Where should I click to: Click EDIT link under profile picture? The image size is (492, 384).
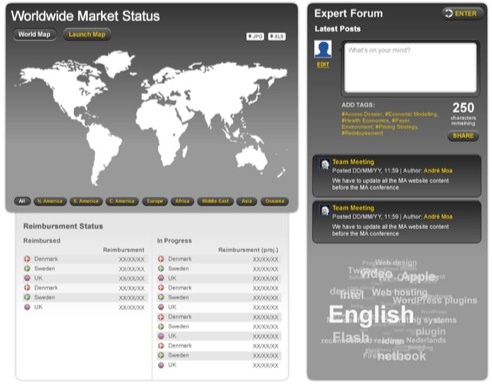click(x=323, y=65)
